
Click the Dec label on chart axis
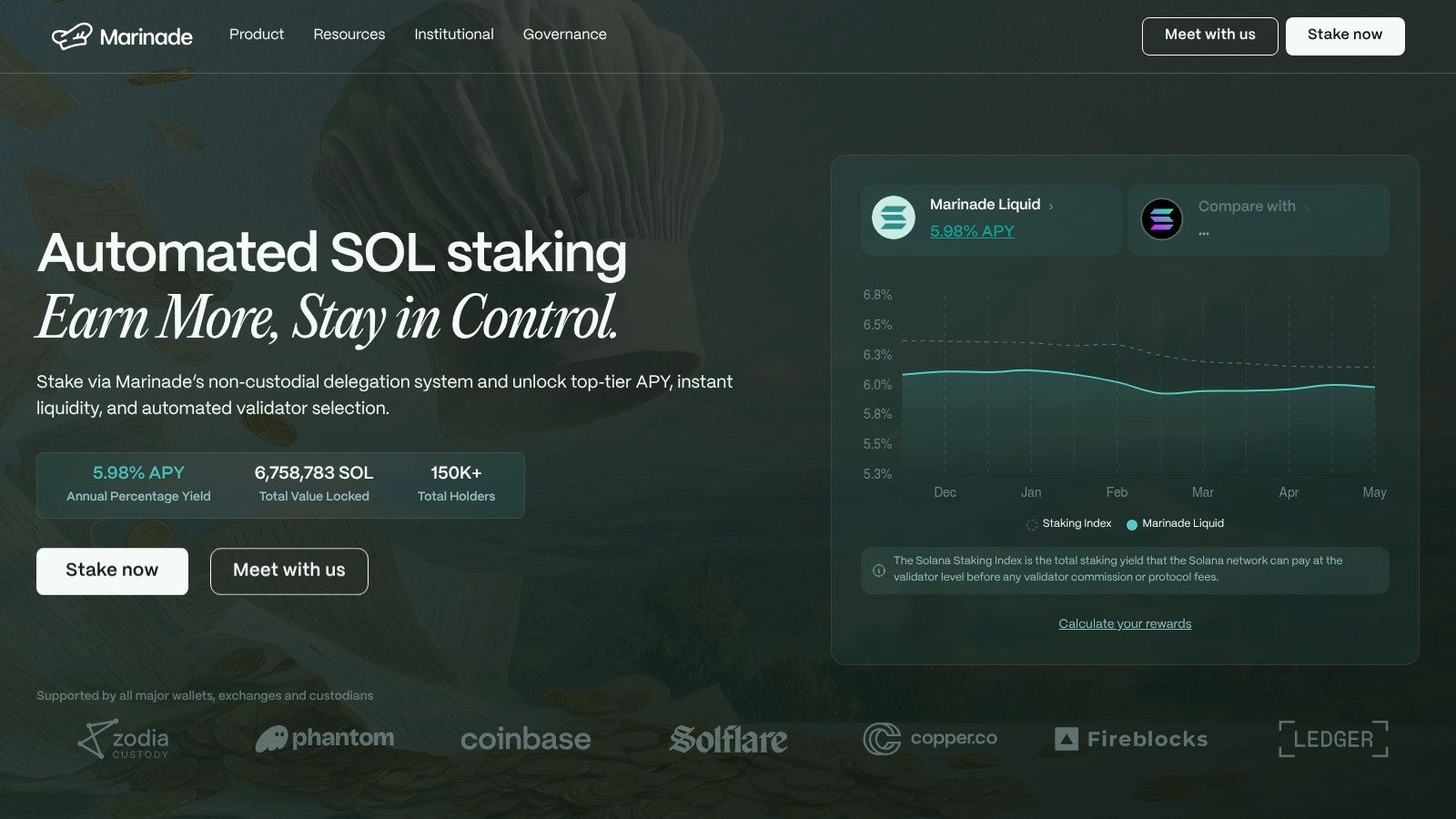tap(945, 492)
